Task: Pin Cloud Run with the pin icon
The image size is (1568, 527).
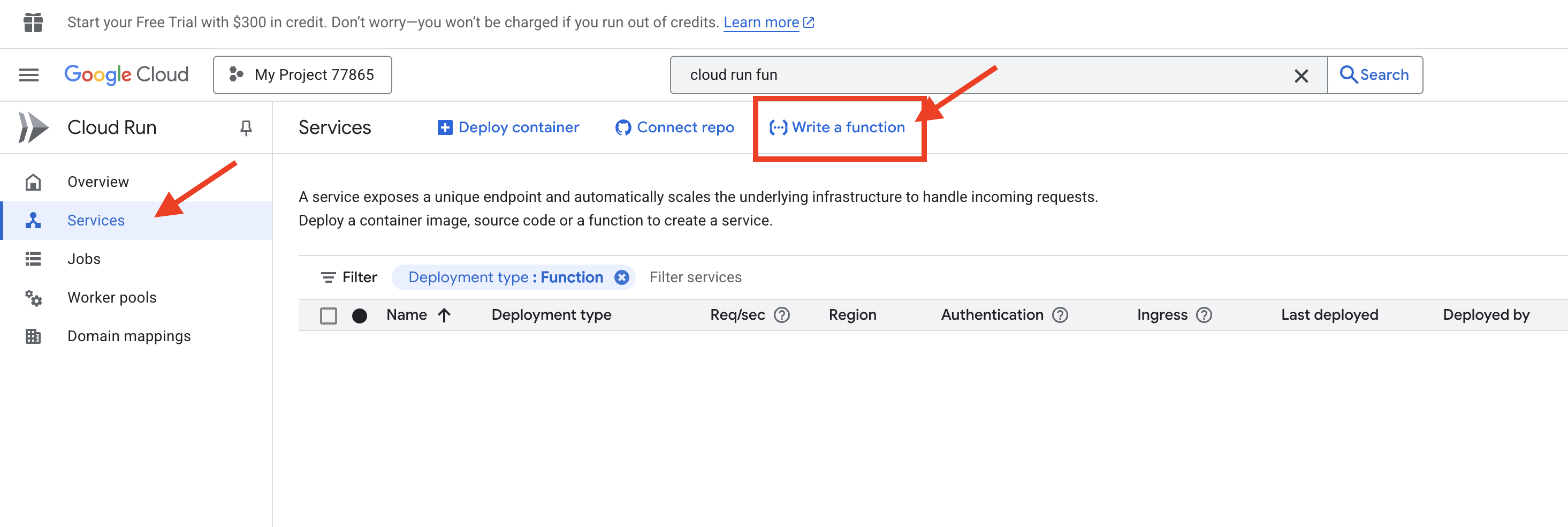Action: pyautogui.click(x=246, y=127)
